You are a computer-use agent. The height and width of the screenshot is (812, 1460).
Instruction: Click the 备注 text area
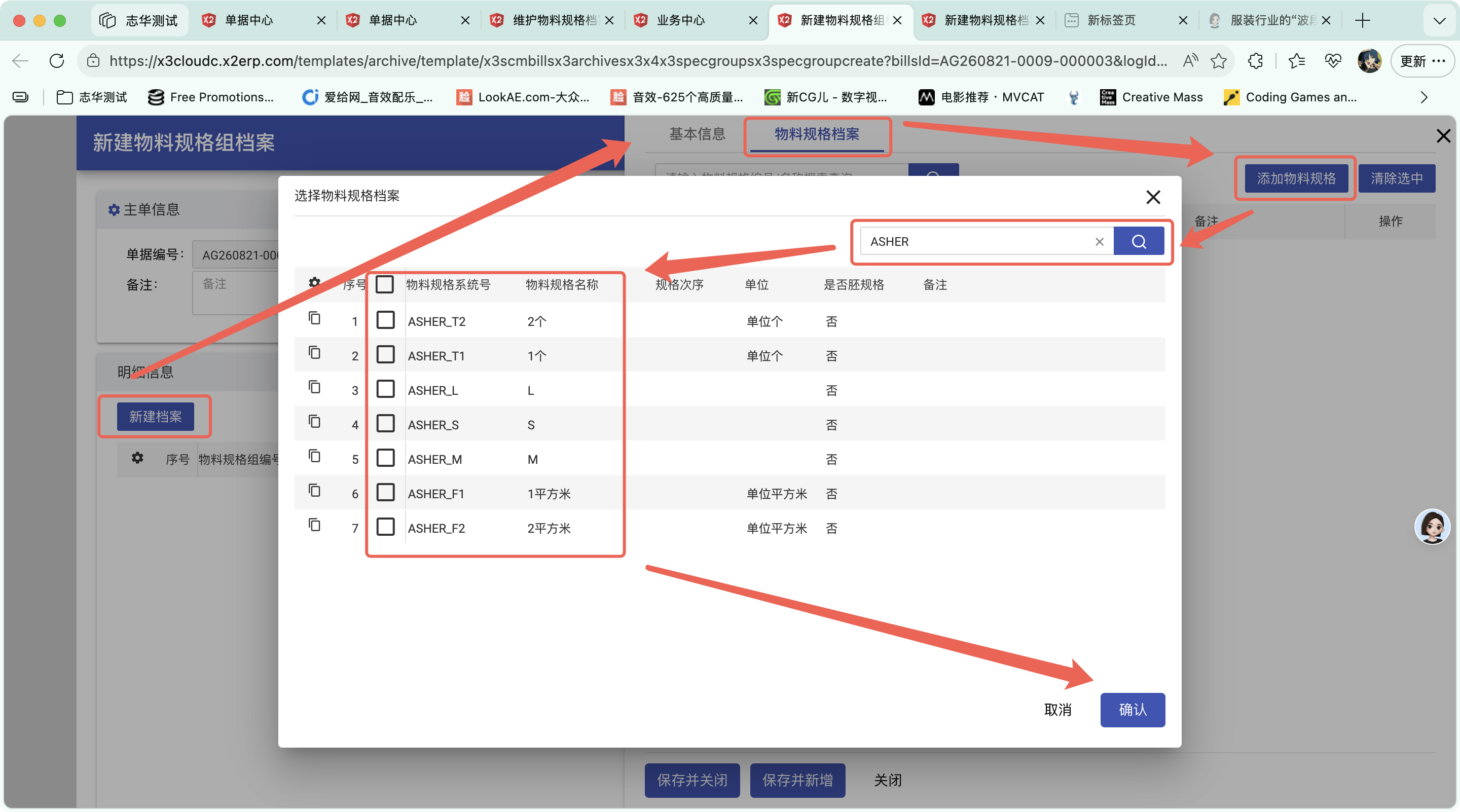(235, 292)
